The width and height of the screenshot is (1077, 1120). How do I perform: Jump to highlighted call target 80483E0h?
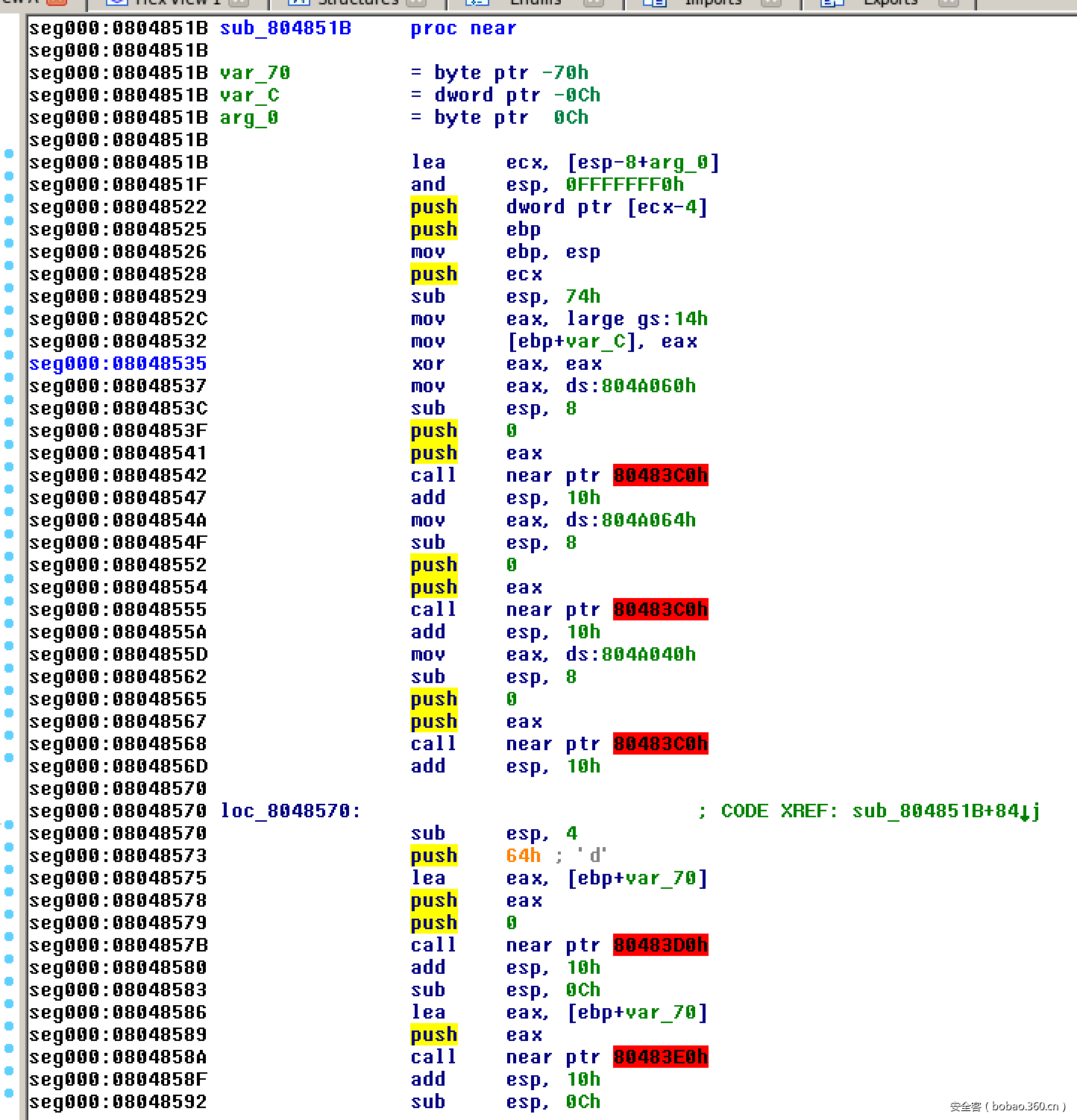[659, 1057]
